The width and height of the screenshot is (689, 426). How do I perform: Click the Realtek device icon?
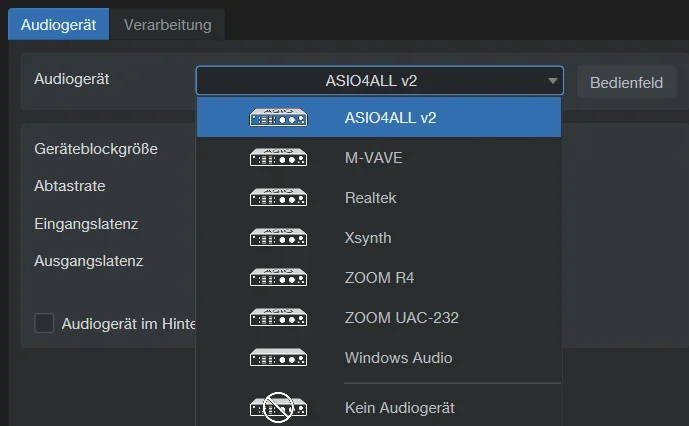coord(278,198)
